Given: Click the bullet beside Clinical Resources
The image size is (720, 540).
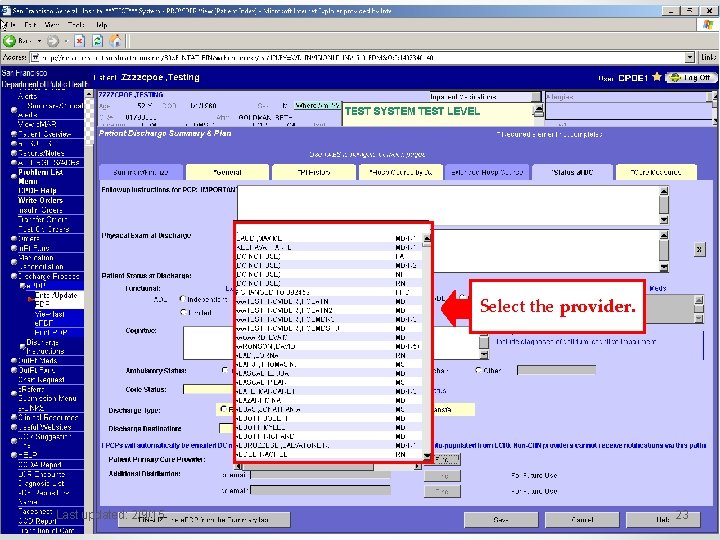Looking at the screenshot, I should coord(14,417).
